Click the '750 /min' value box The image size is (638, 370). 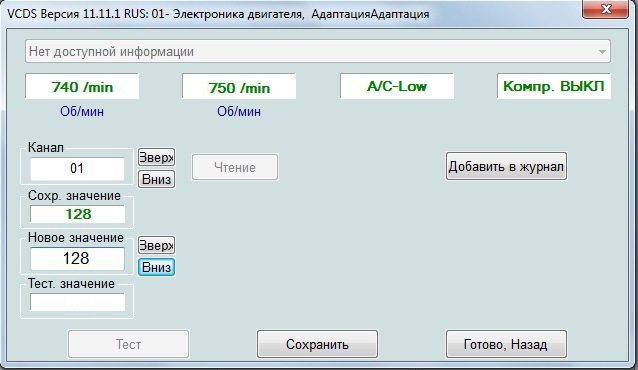tap(239, 86)
